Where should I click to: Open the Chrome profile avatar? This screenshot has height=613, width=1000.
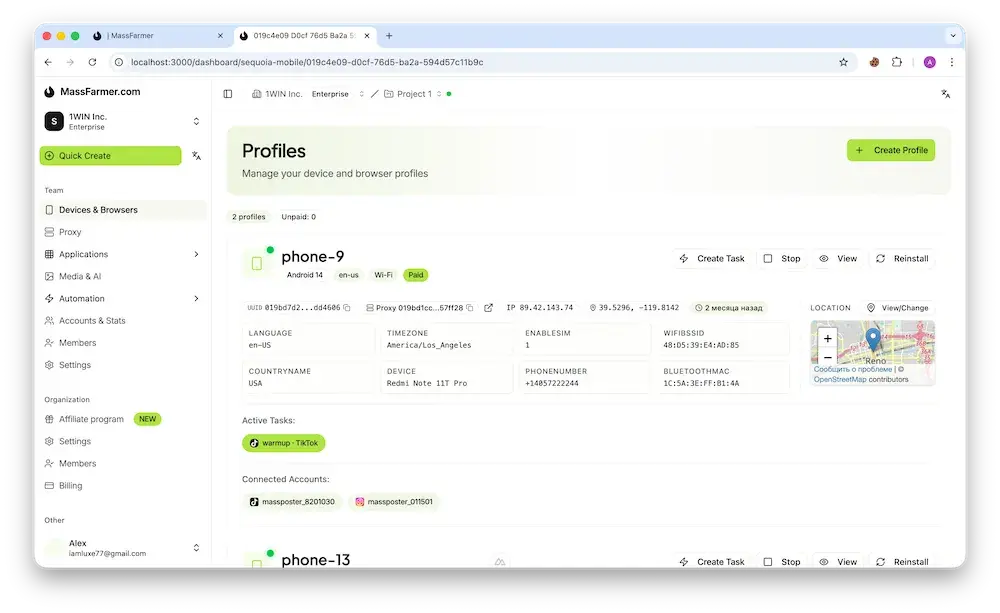click(930, 62)
